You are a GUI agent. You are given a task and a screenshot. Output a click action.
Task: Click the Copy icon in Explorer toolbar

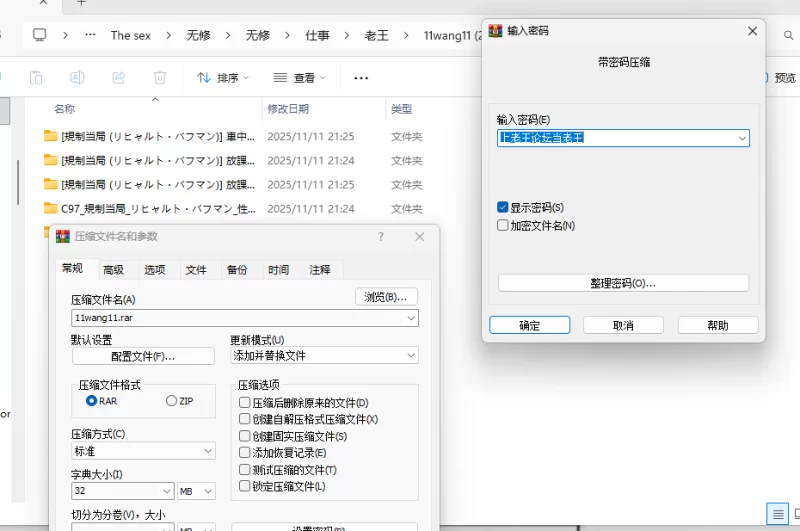[36, 77]
